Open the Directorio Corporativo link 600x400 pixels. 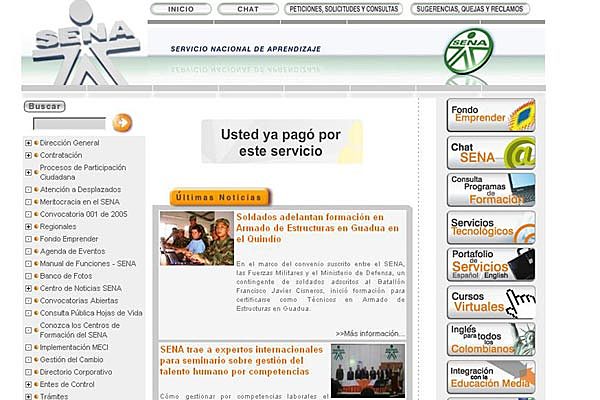click(x=76, y=372)
